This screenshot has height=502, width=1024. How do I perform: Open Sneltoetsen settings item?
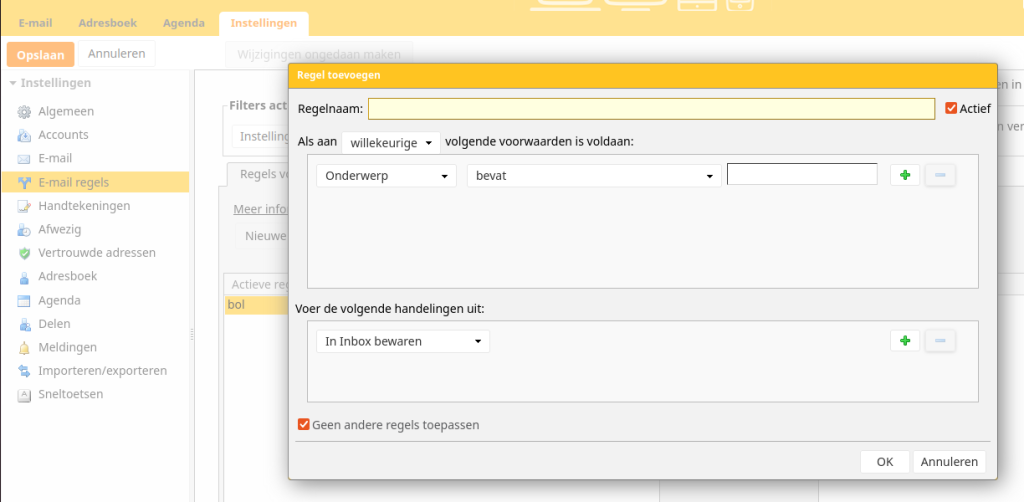(x=71, y=394)
